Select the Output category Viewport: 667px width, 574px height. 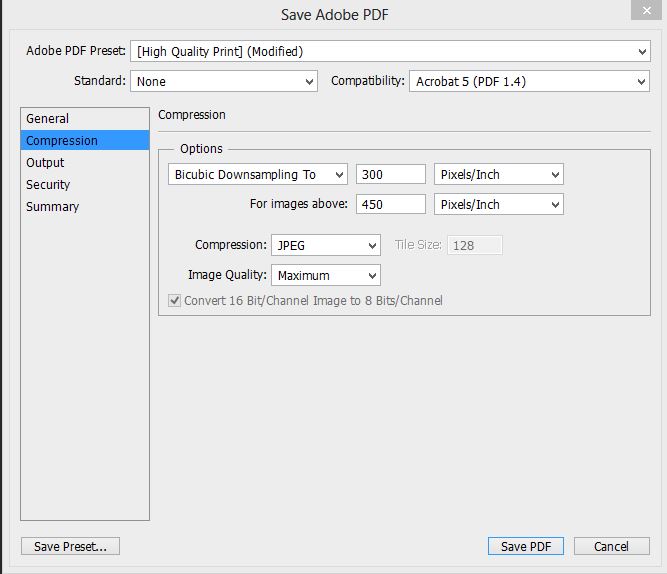tap(85, 163)
